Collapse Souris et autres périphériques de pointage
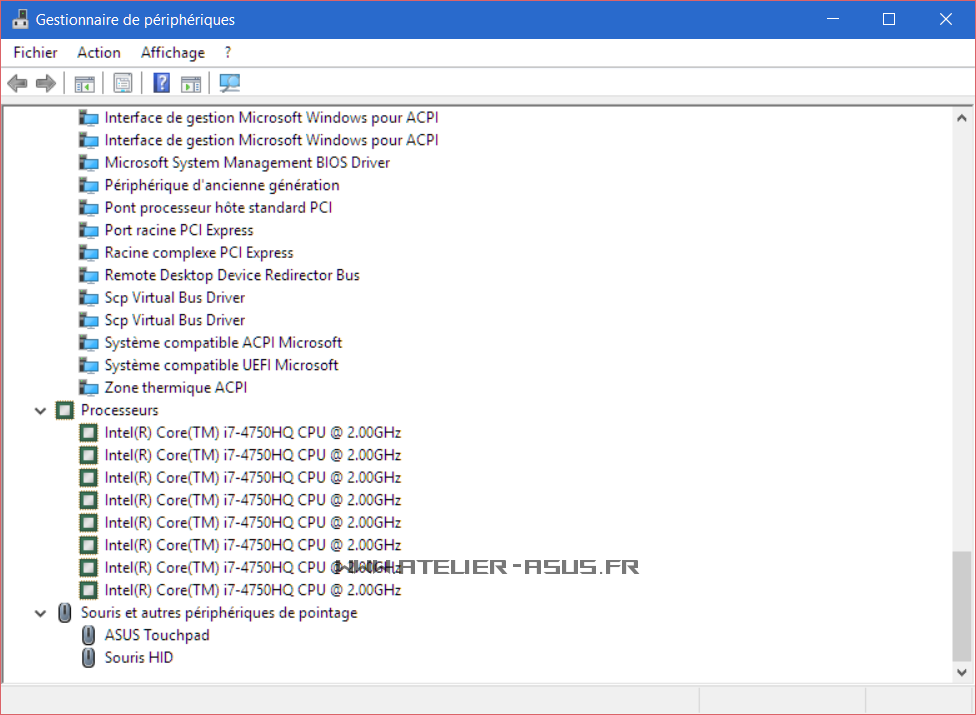This screenshot has height=715, width=976. [x=40, y=613]
